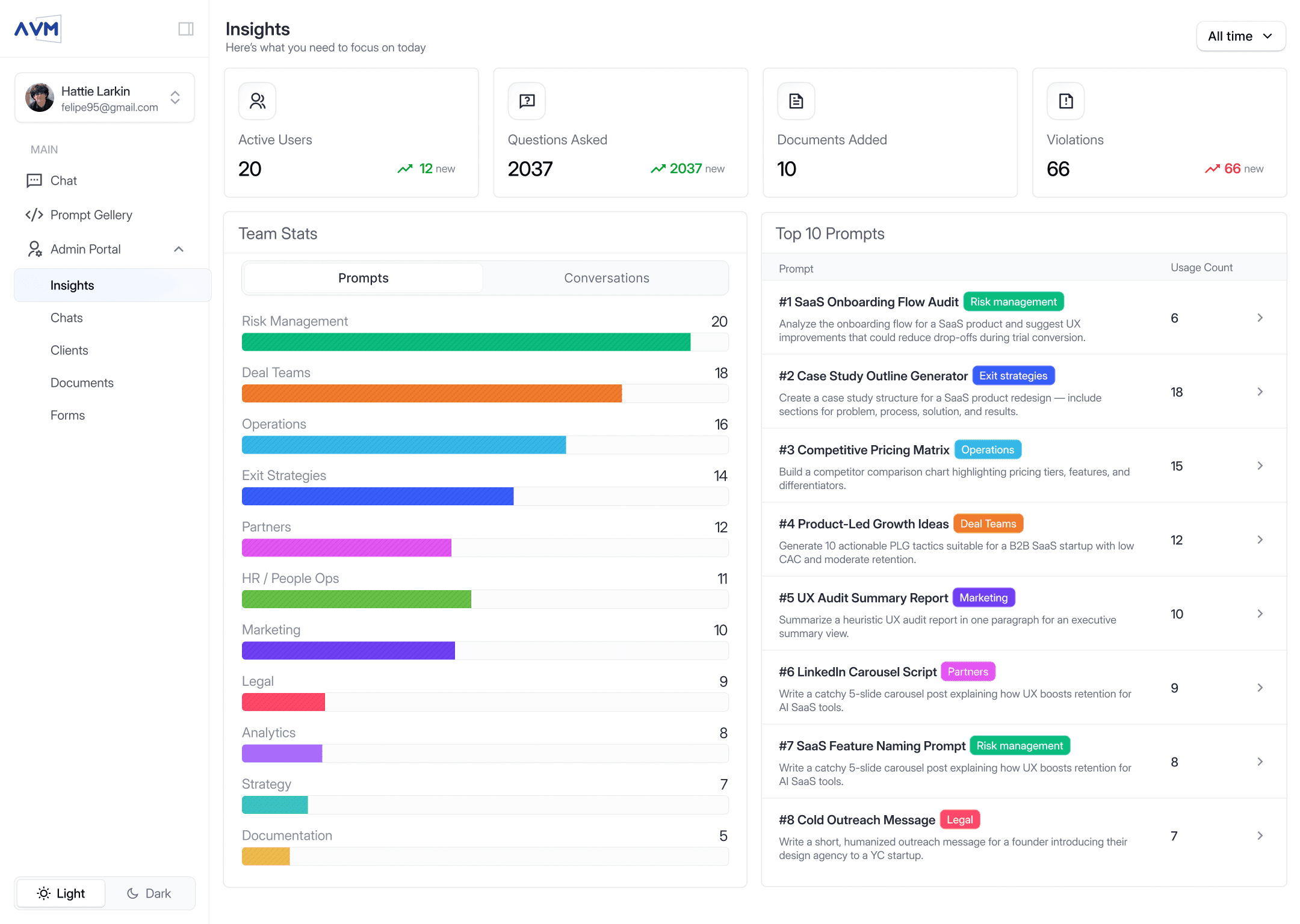Screen dimensions: 1300x924
Task: Switch to Dark theme
Action: click(149, 893)
